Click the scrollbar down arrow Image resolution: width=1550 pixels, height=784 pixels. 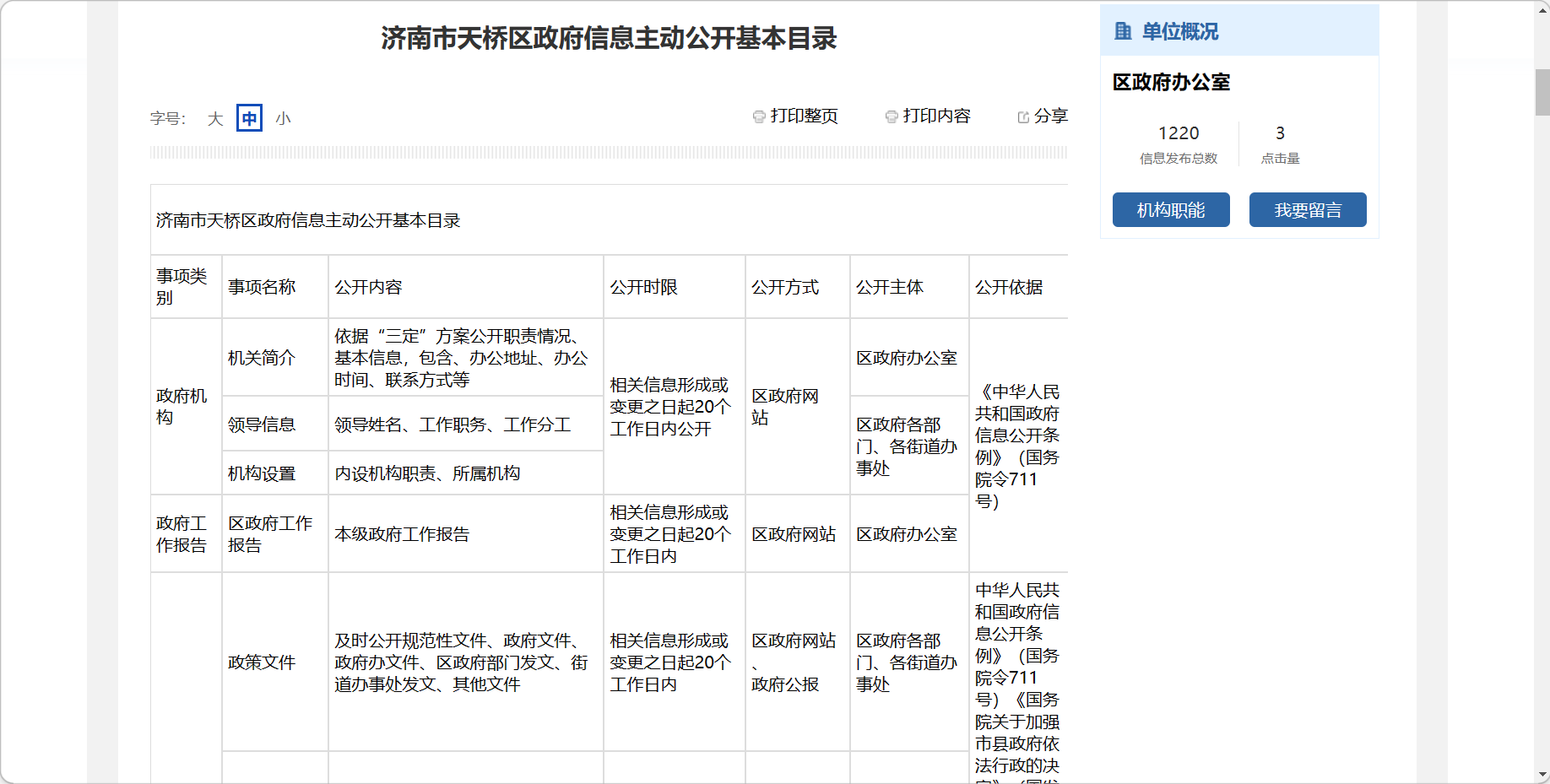coord(1542,775)
